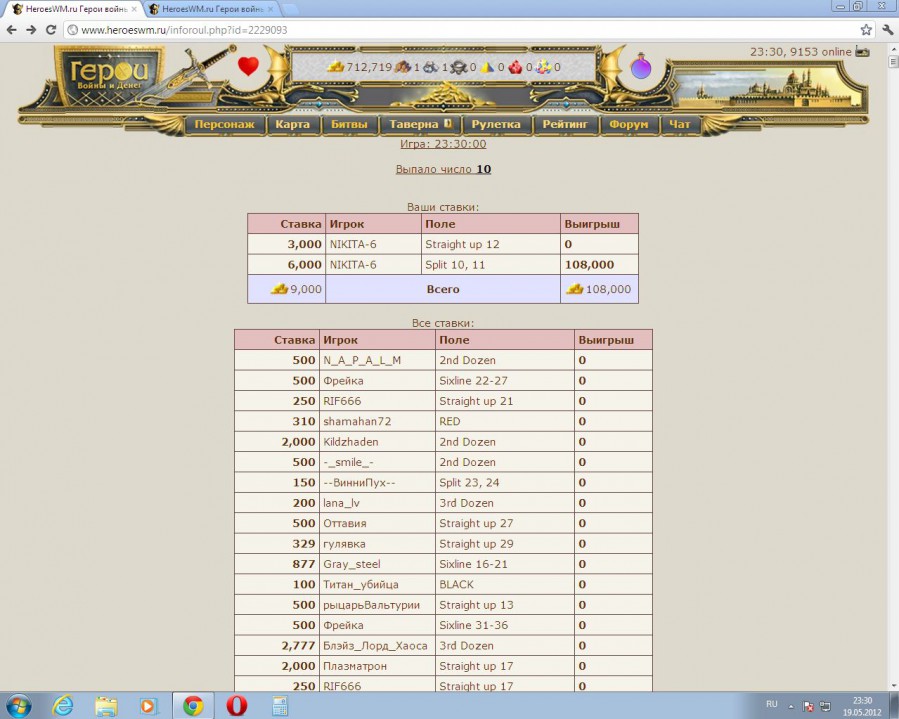The image size is (899, 719).
Task: Open the Игра: 23:30:00 link
Action: point(443,144)
